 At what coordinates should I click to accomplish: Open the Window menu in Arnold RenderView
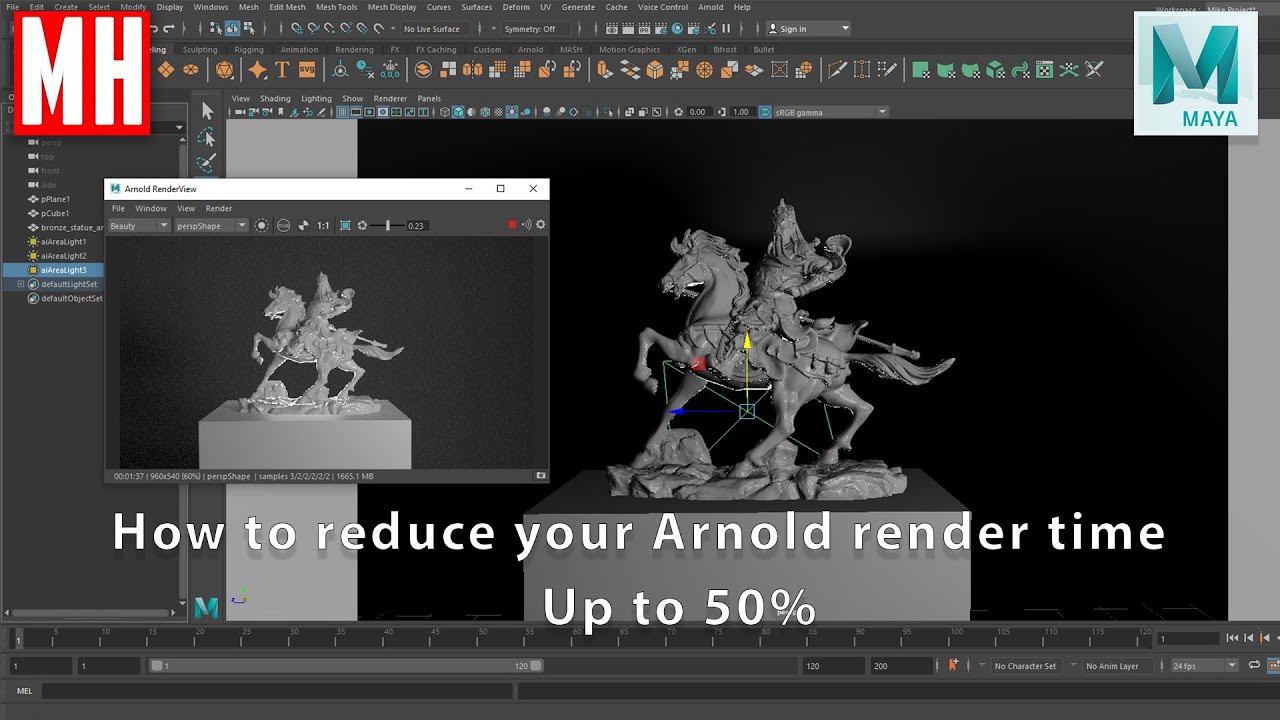(151, 208)
